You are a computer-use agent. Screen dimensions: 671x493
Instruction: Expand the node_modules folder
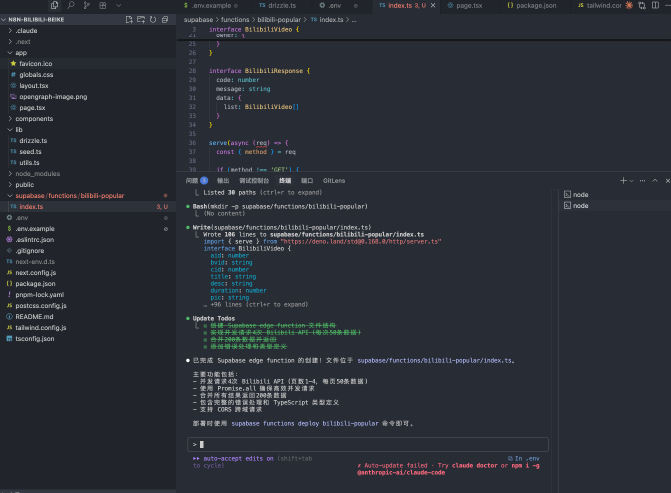pos(37,173)
